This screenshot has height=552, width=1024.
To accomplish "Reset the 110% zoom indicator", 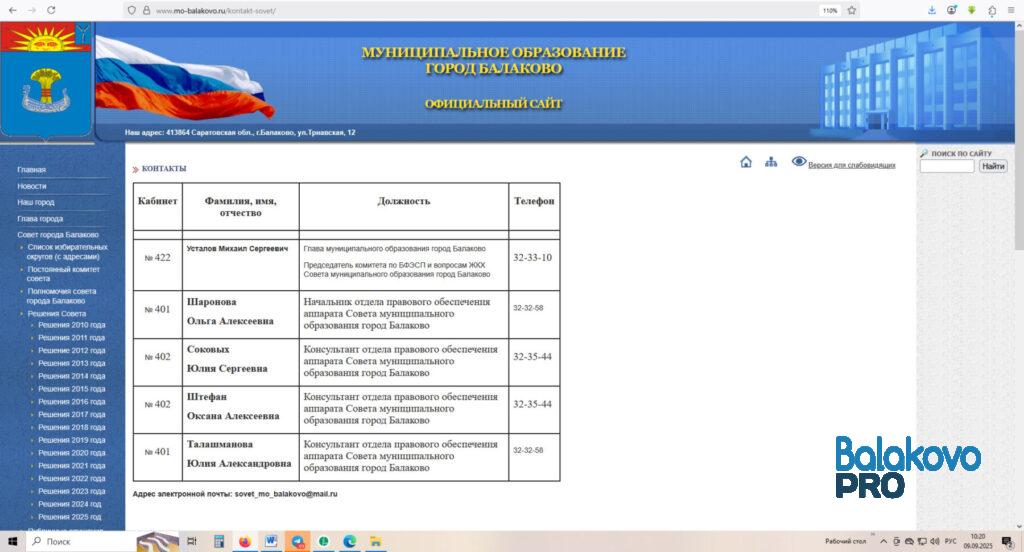I will [829, 10].
